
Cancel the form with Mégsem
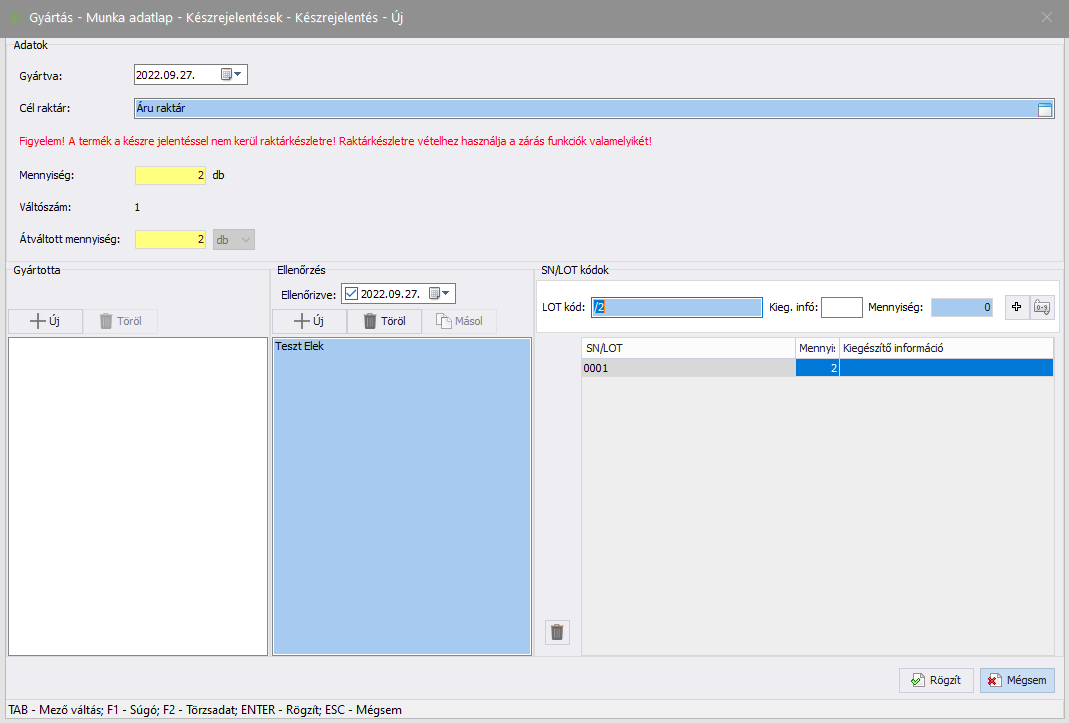tap(1017, 680)
